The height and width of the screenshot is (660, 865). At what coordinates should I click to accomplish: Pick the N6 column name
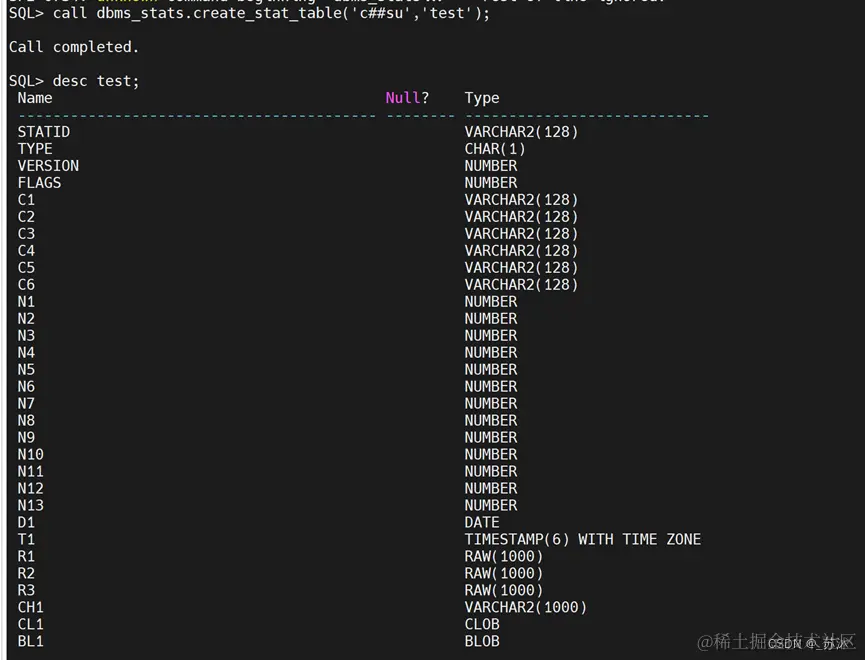(x=26, y=387)
